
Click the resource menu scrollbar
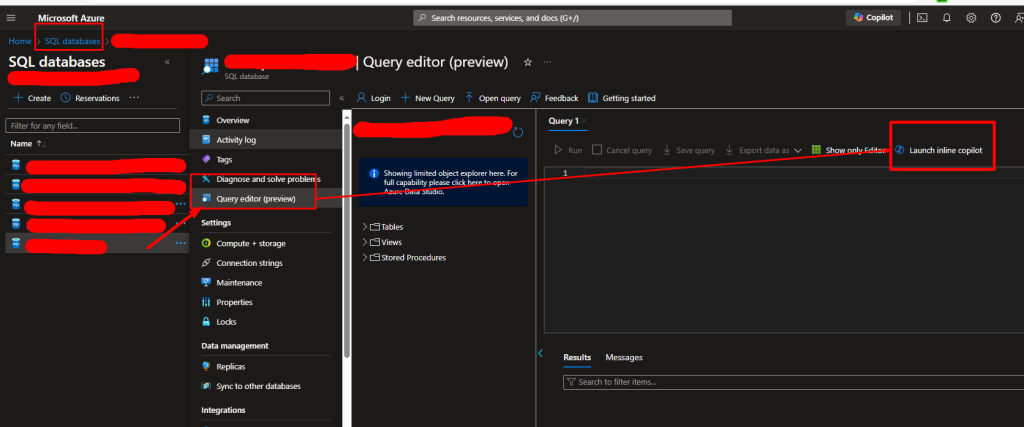[347, 242]
